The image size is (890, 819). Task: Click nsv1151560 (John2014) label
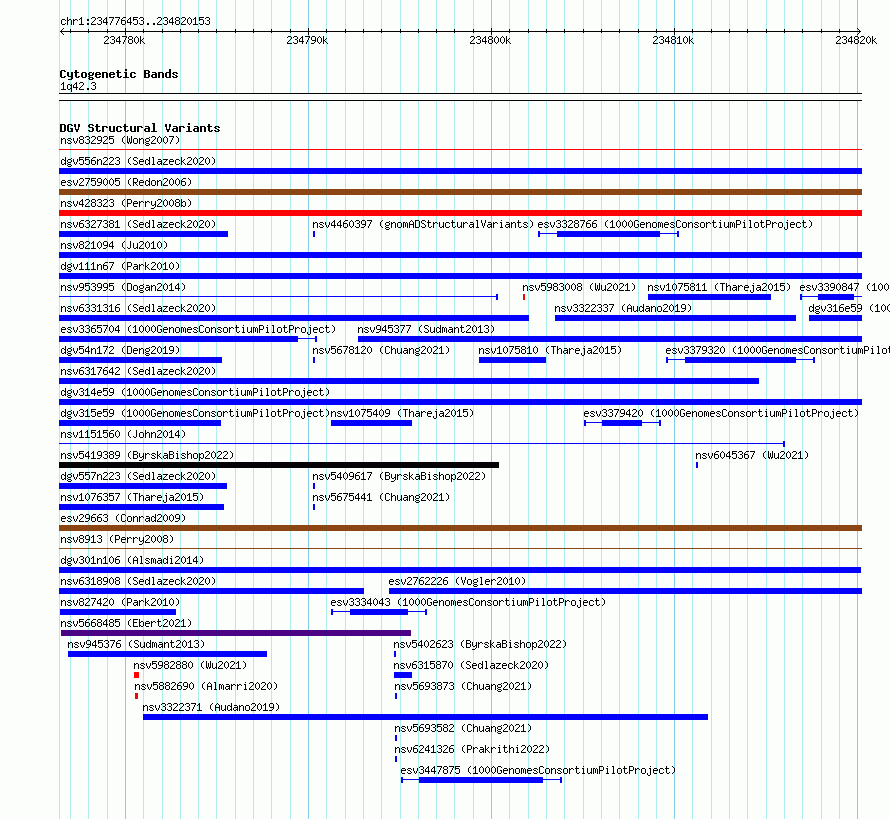click(123, 434)
